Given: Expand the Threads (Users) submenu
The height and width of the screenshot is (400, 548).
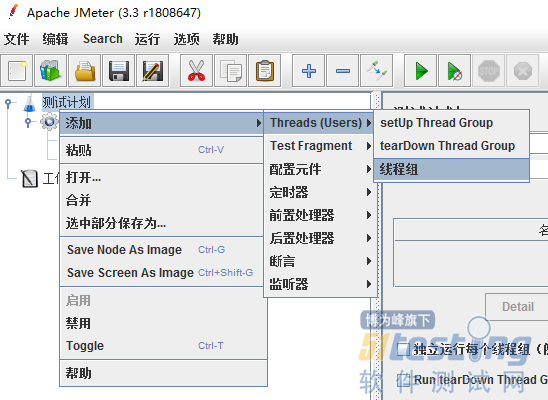Looking at the screenshot, I should (x=319, y=123).
